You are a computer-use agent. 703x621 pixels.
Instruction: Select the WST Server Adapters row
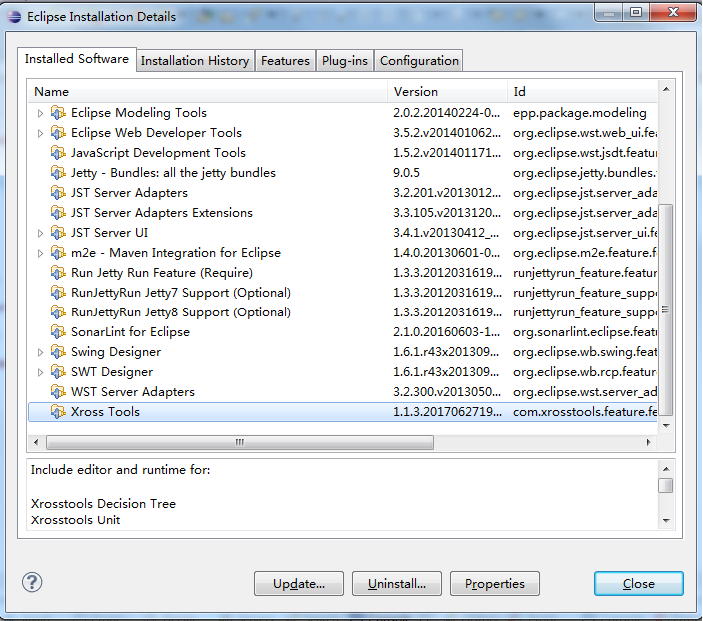343,392
